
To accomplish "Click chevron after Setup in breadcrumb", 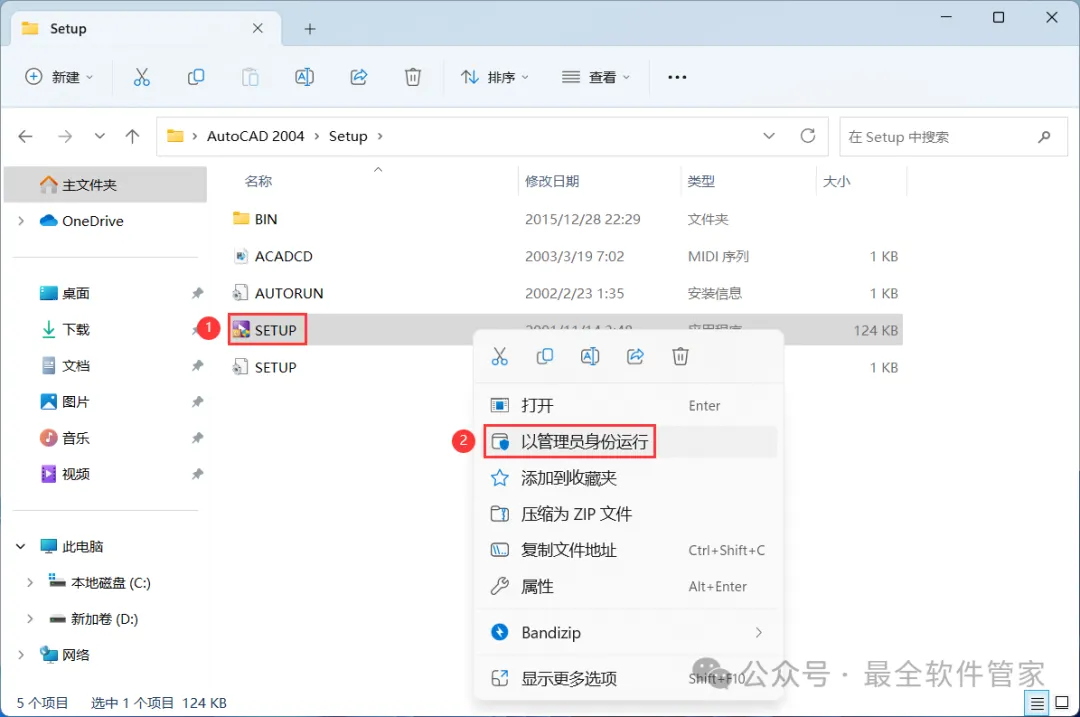I will (x=380, y=136).
